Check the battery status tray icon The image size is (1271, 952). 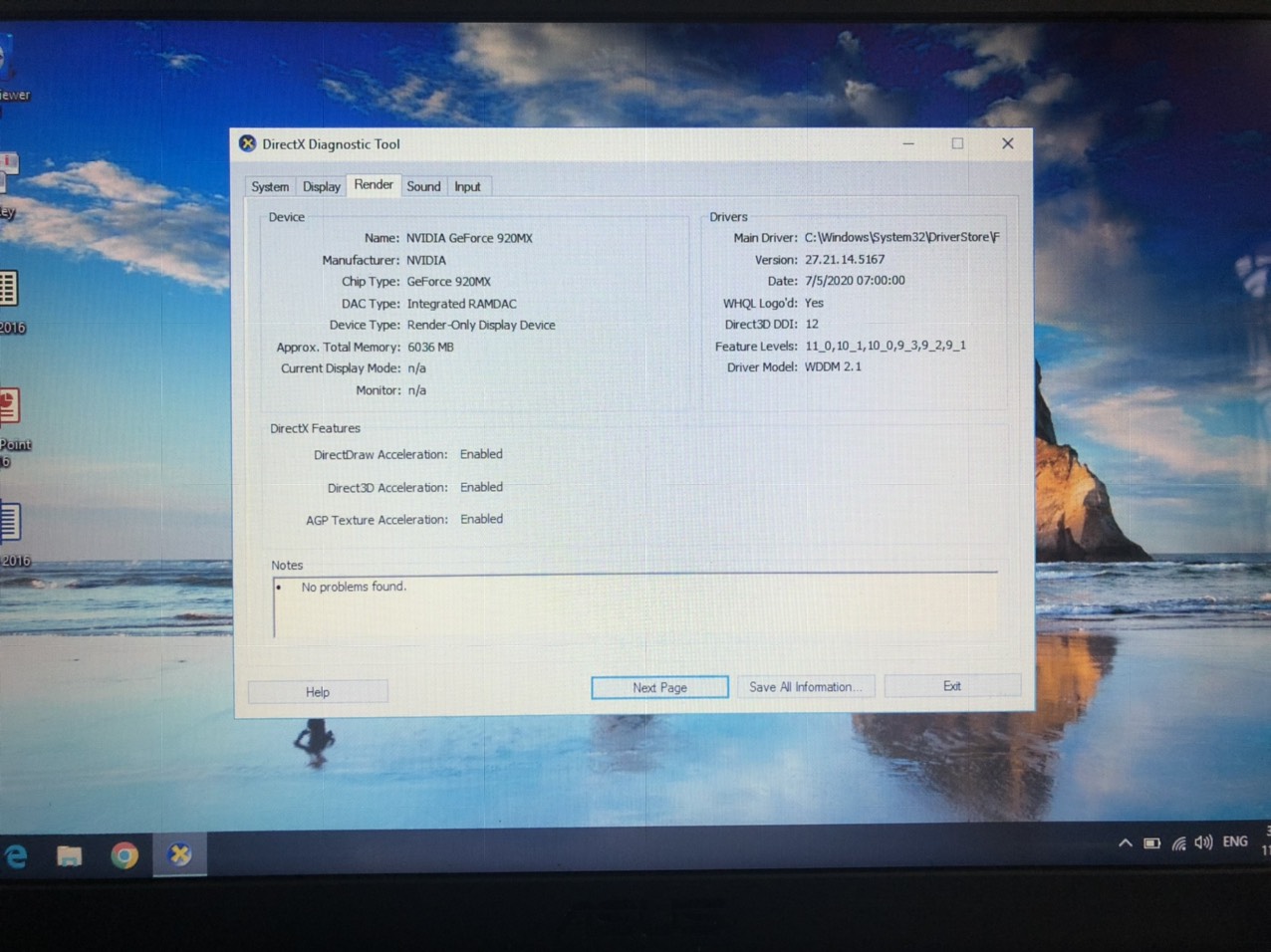tap(1151, 842)
